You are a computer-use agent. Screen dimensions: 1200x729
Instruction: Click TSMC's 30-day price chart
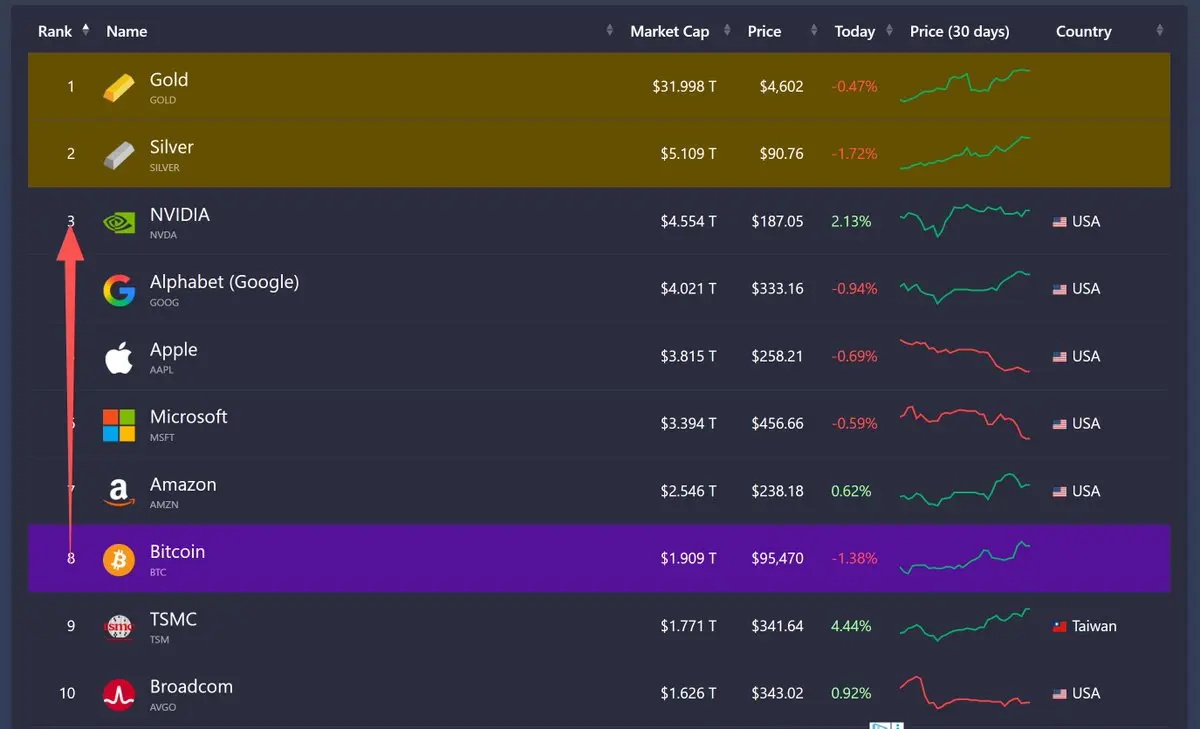pos(965,625)
